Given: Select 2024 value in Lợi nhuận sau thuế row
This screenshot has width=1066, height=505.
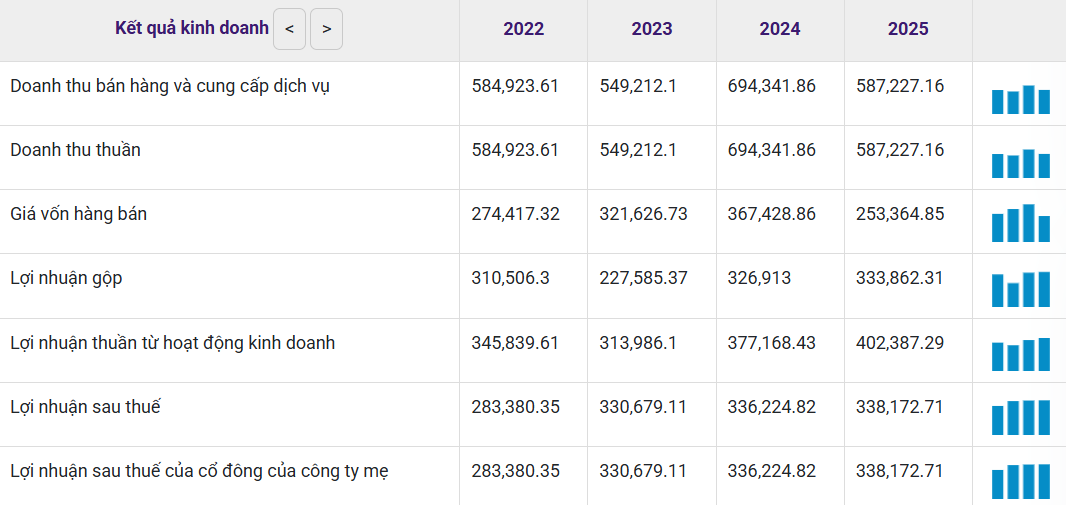Looking at the screenshot, I should [x=772, y=406].
